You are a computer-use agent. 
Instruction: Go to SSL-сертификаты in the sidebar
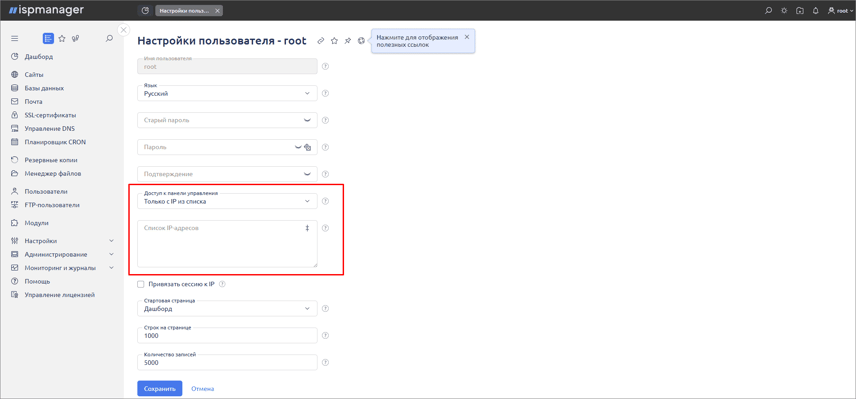click(x=50, y=115)
